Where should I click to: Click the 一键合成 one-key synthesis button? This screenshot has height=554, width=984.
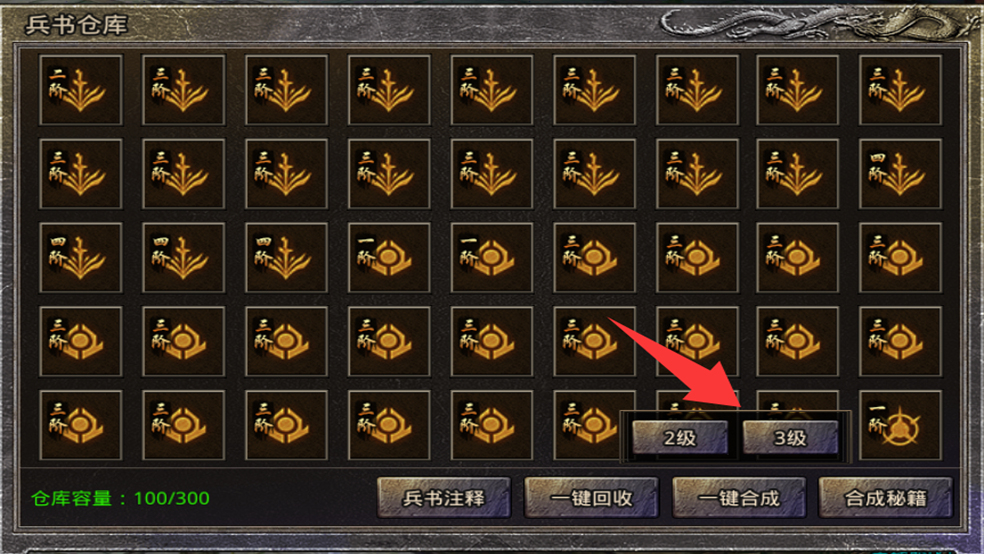coord(739,498)
